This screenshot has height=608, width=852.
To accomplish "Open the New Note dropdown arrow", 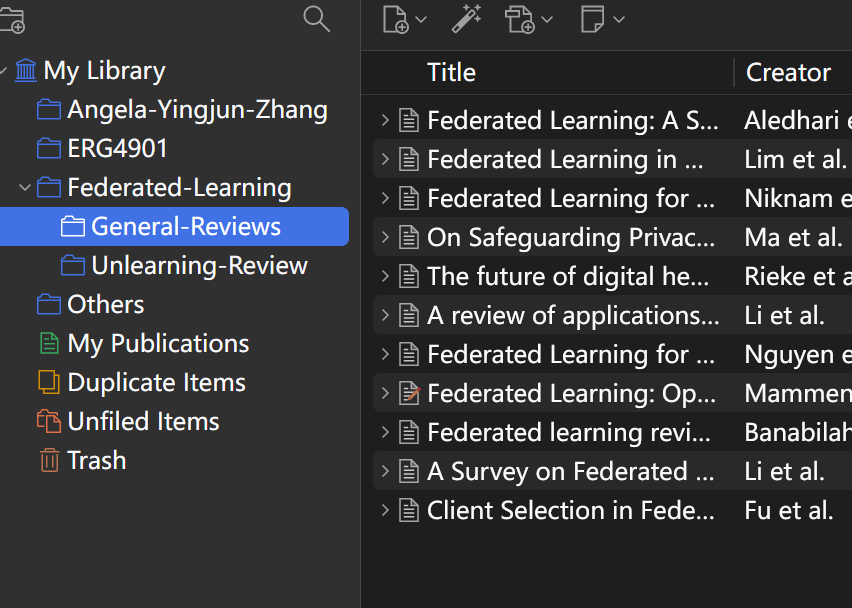I will (x=619, y=20).
